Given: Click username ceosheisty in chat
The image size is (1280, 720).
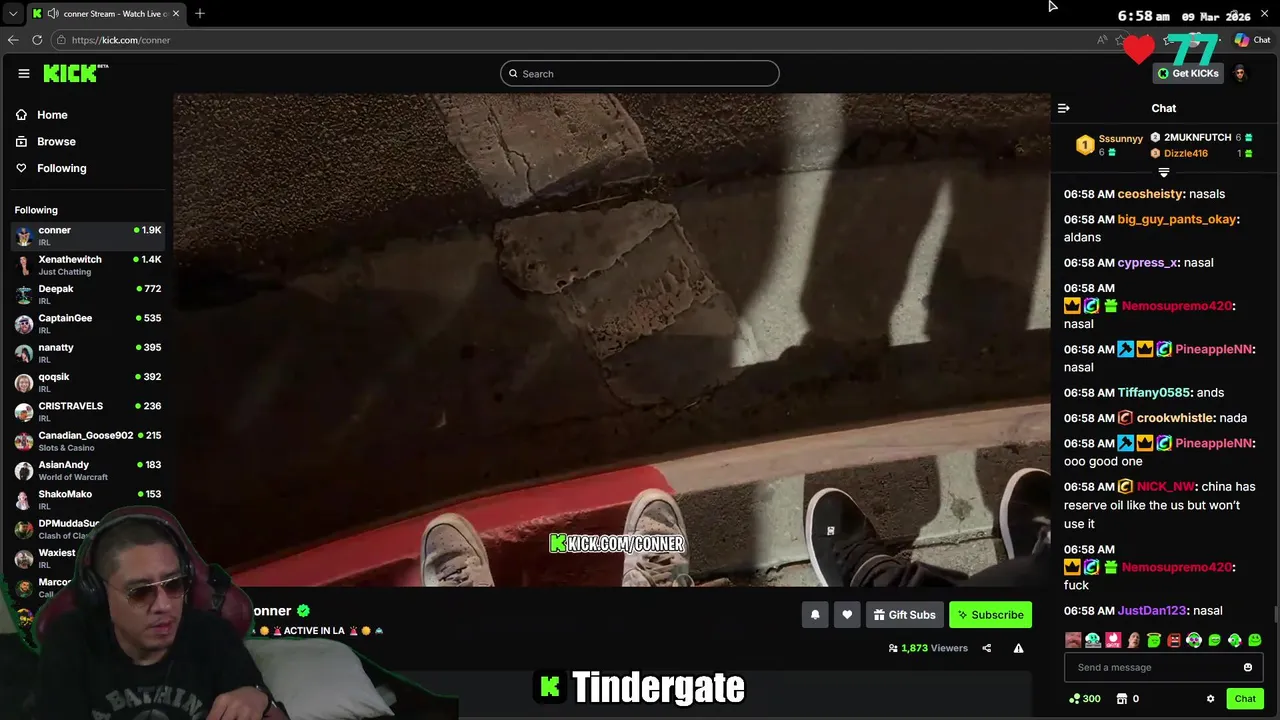Looking at the screenshot, I should [x=1150, y=194].
